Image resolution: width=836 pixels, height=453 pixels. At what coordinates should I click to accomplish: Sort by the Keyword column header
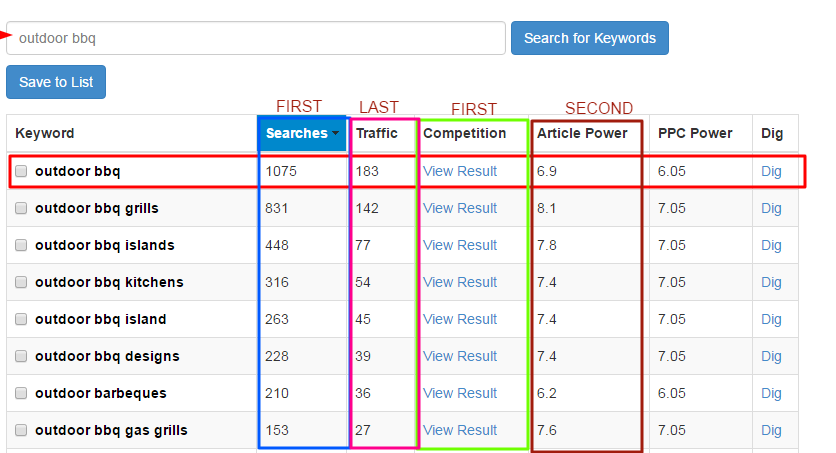pos(45,133)
